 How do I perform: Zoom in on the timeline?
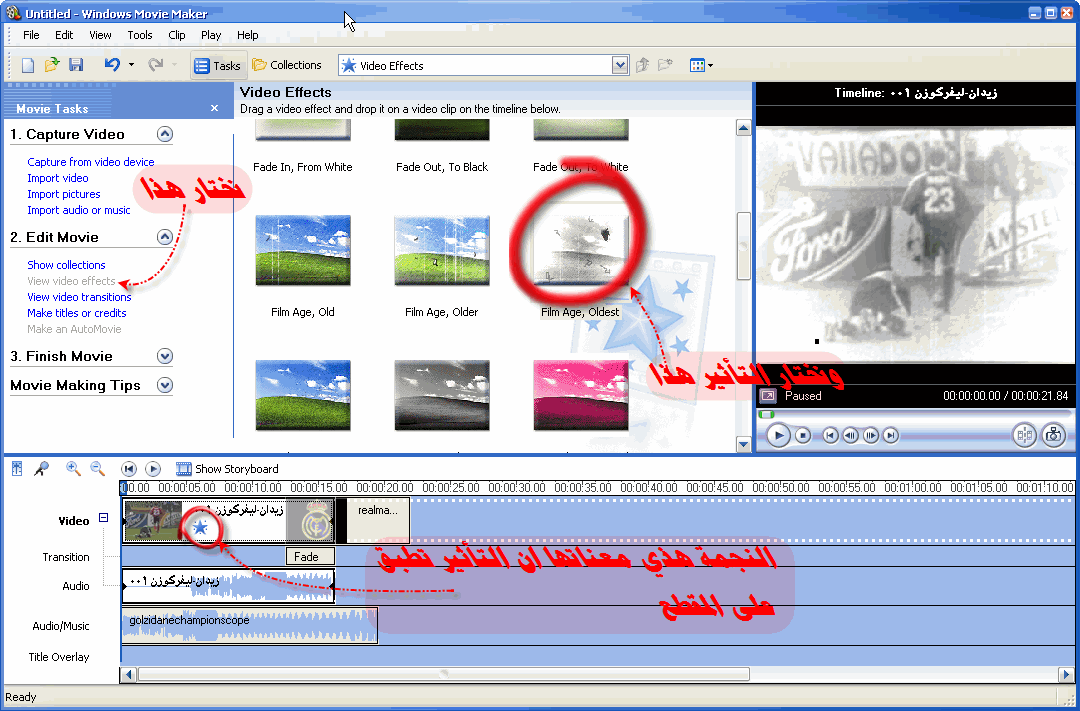click(x=73, y=469)
